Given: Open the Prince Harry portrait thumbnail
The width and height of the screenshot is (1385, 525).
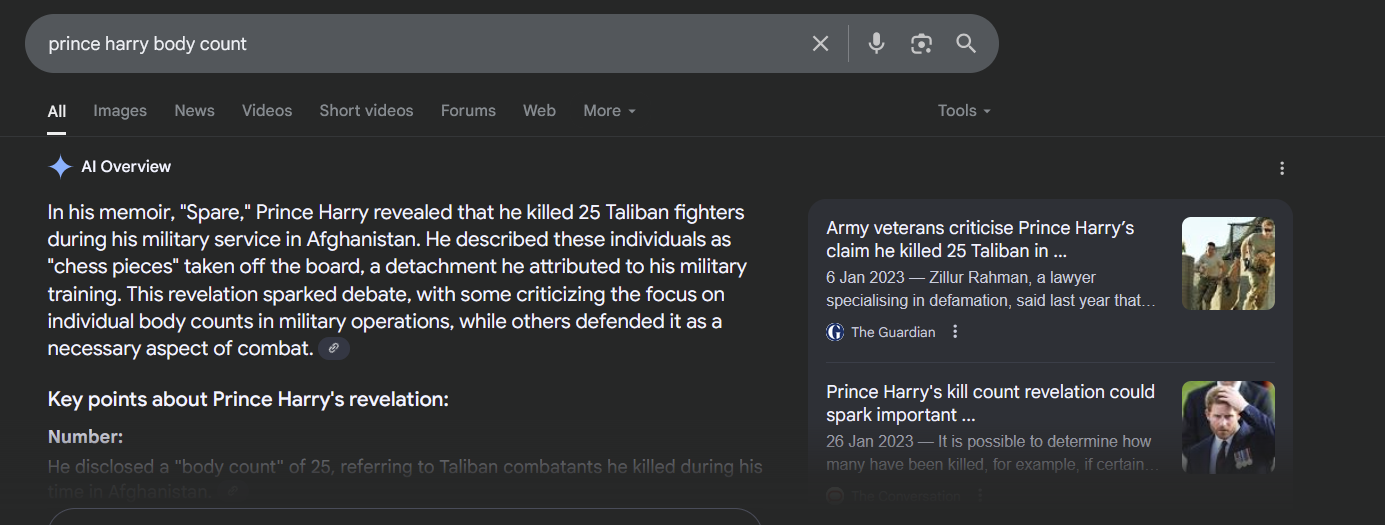Looking at the screenshot, I should point(1228,427).
